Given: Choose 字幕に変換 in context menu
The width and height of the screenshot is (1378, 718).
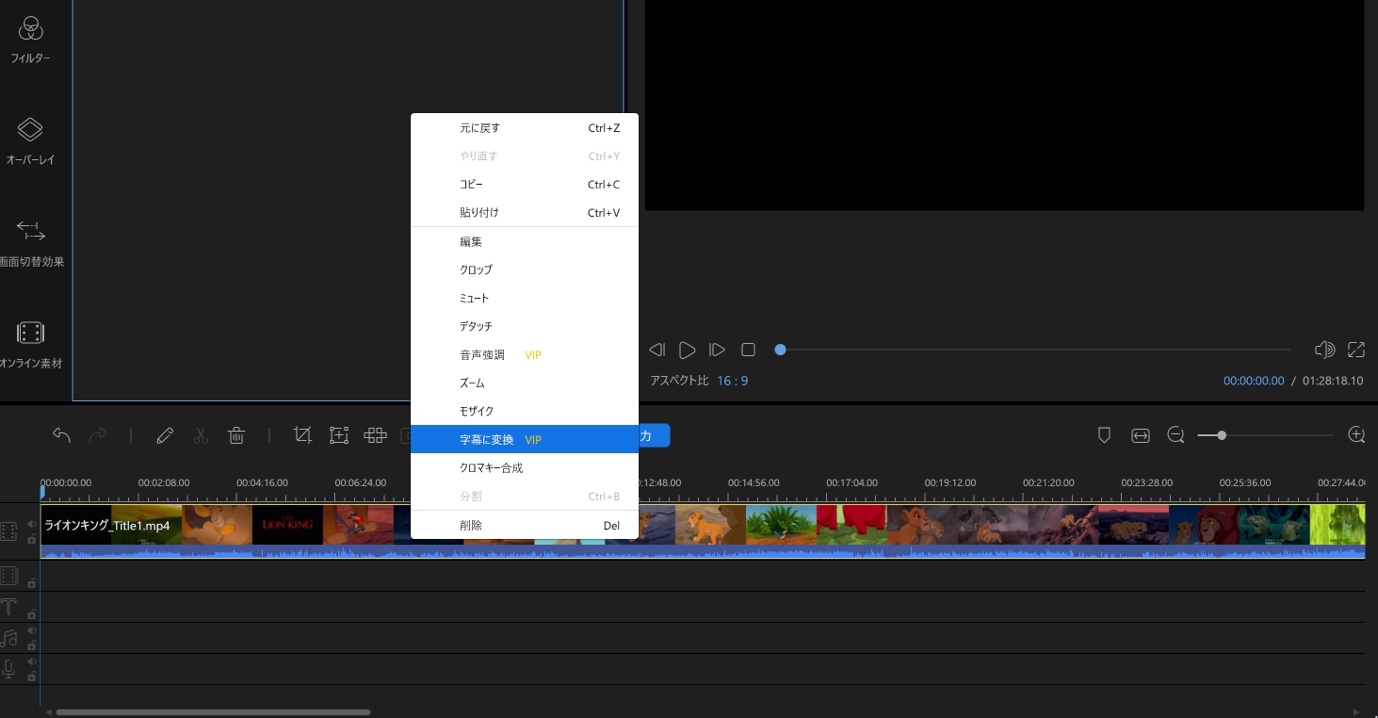Looking at the screenshot, I should [x=524, y=439].
